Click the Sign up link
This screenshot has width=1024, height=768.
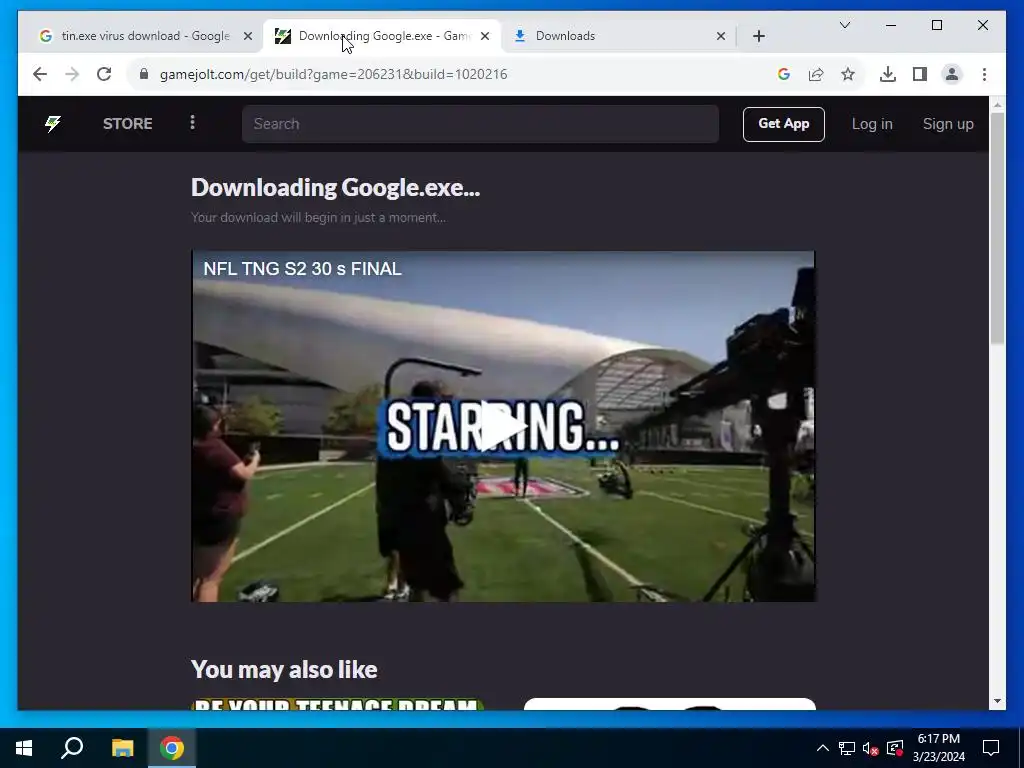[948, 124]
